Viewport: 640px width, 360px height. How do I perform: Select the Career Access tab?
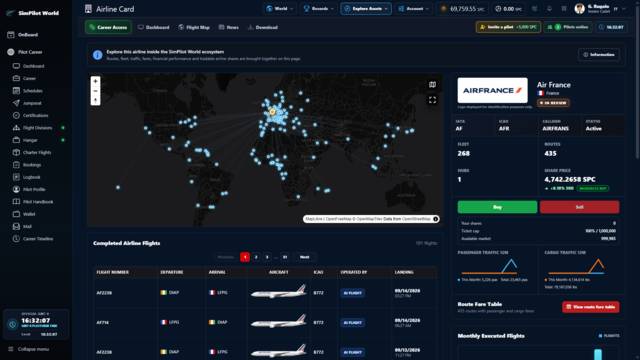click(109, 27)
